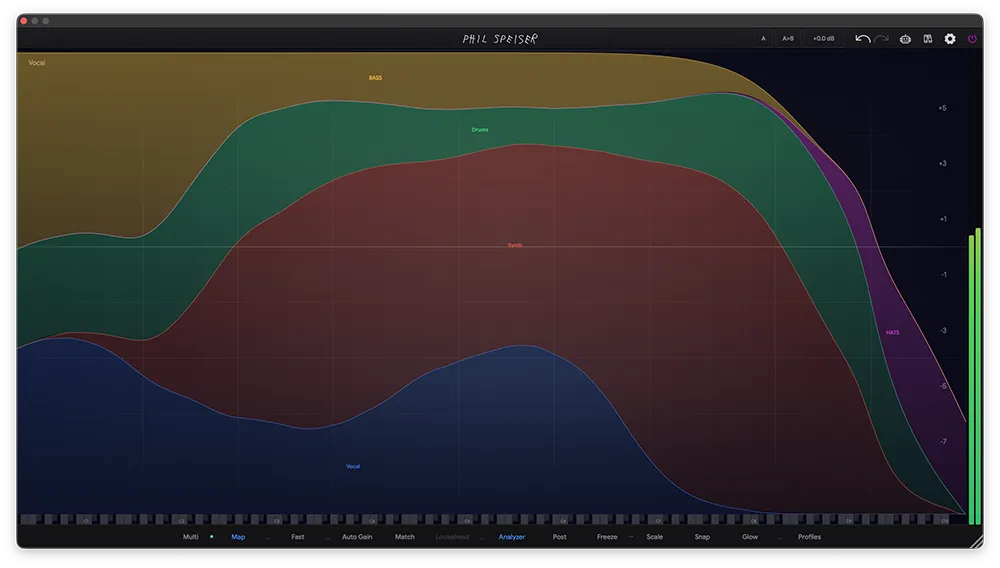Click the Match button
Image resolution: width=1000 pixels, height=568 pixels.
pyautogui.click(x=405, y=537)
